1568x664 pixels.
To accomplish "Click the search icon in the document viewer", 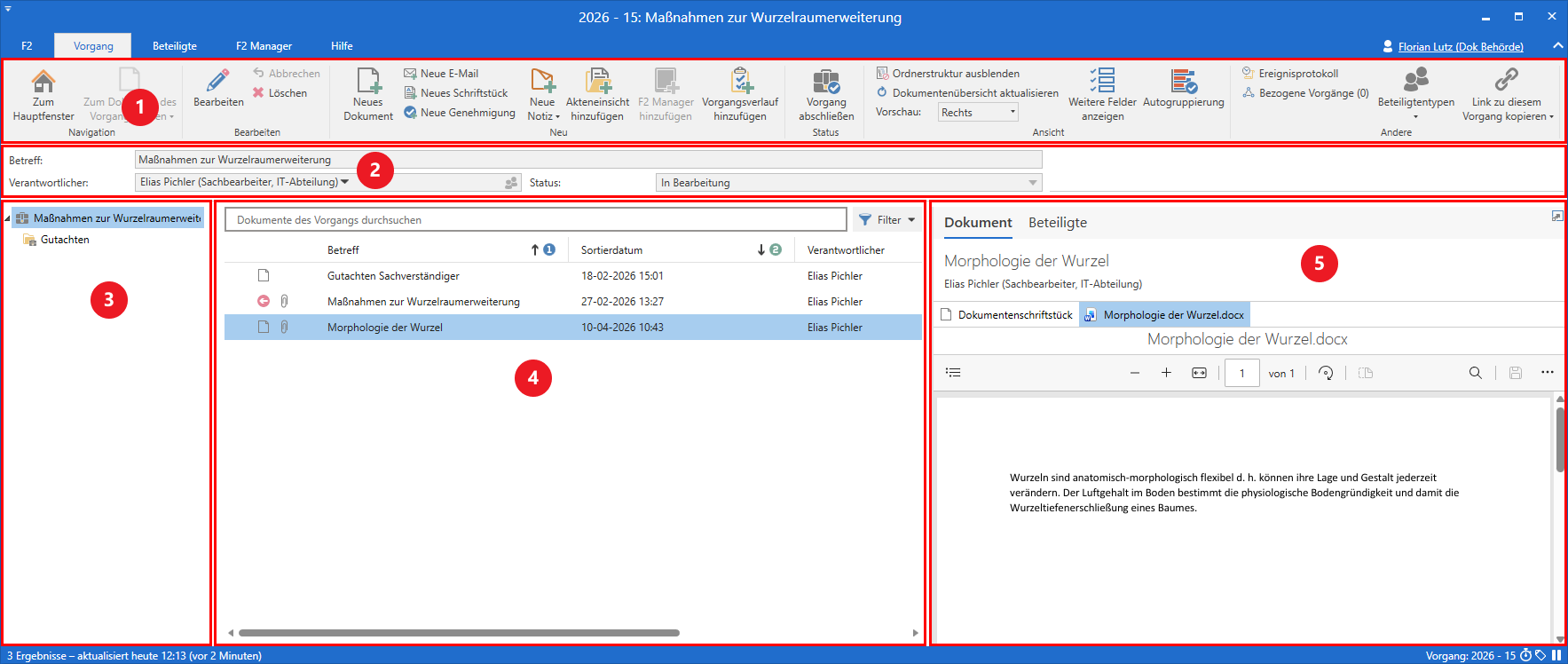I will [x=1475, y=373].
